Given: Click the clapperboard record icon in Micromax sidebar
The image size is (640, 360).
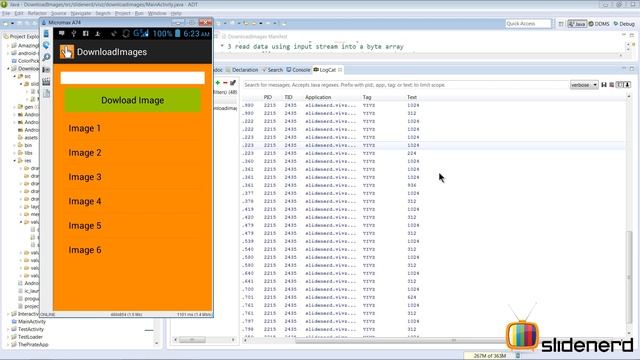Looking at the screenshot, I should pos(46,82).
